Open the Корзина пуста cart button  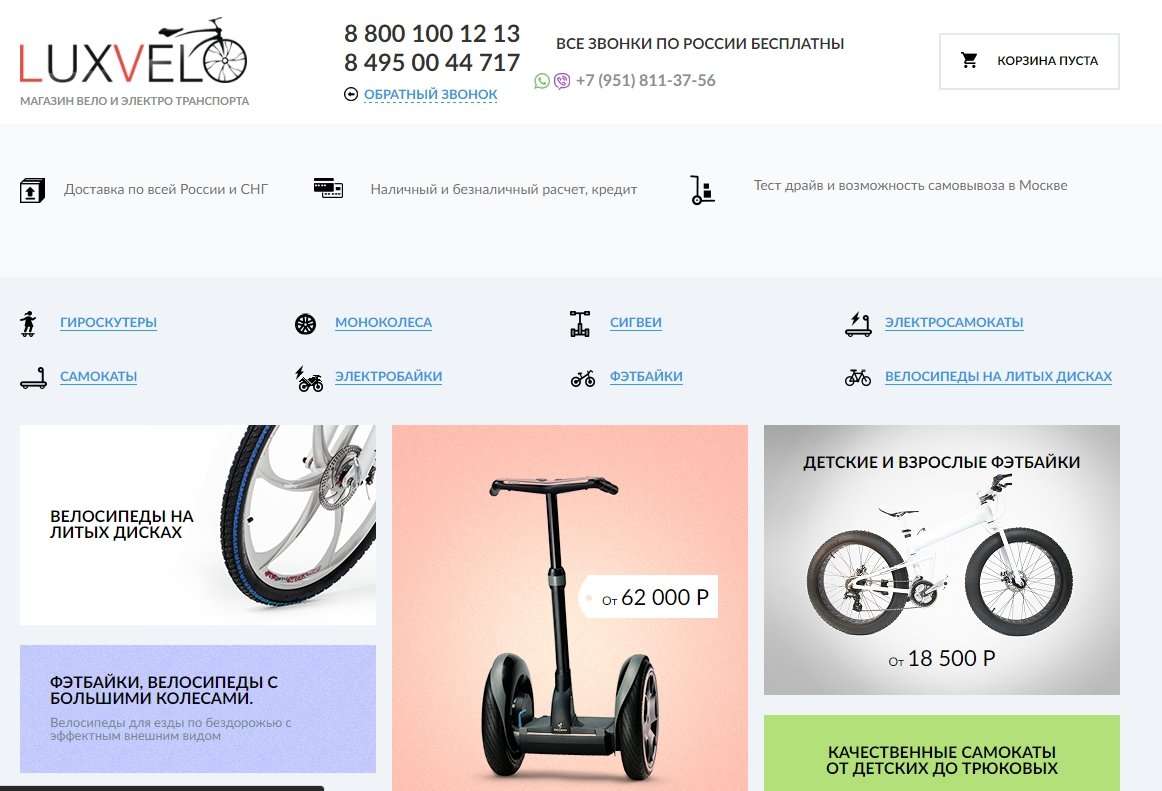[1029, 61]
